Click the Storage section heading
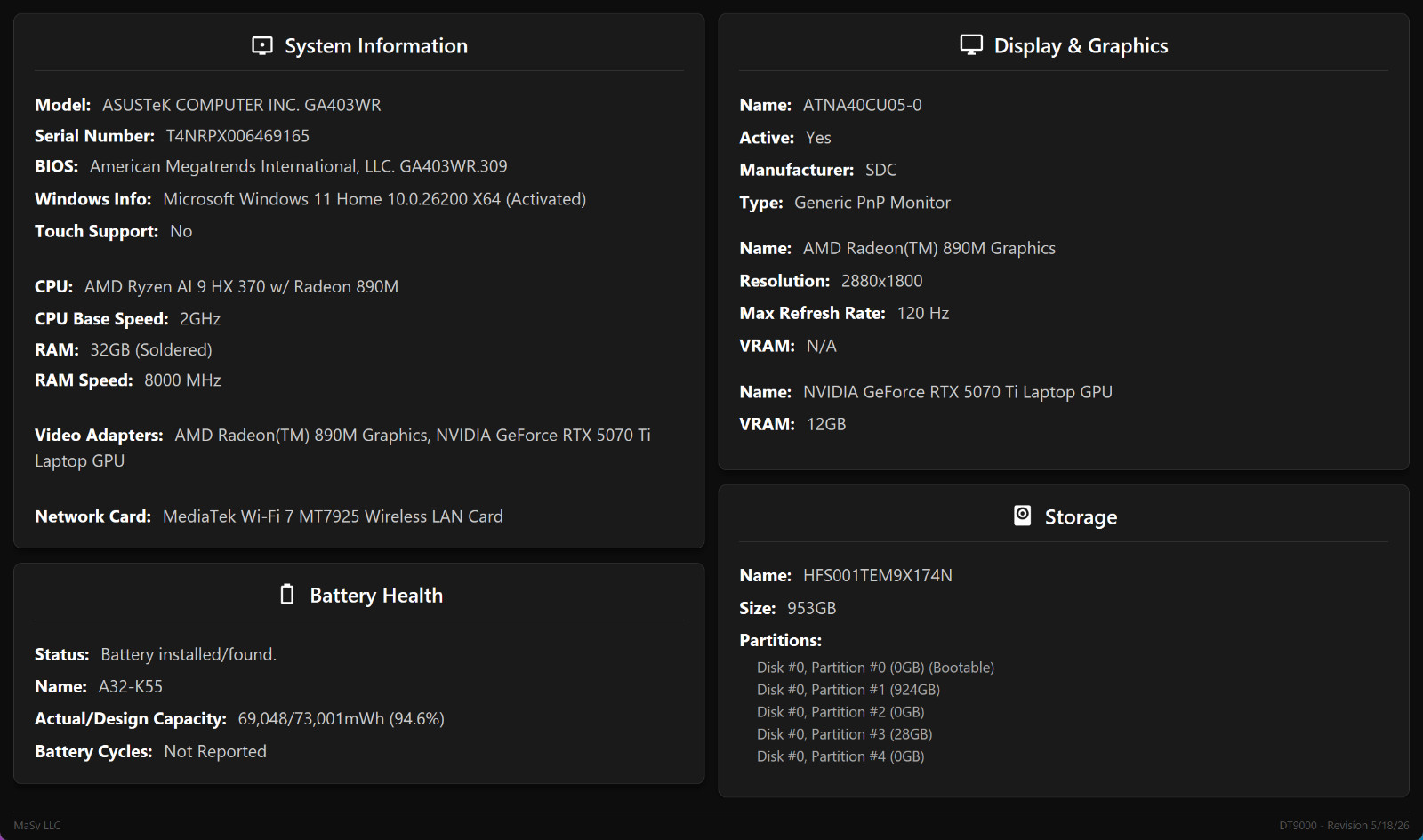Viewport: 1423px width, 840px height. pyautogui.click(x=1081, y=517)
